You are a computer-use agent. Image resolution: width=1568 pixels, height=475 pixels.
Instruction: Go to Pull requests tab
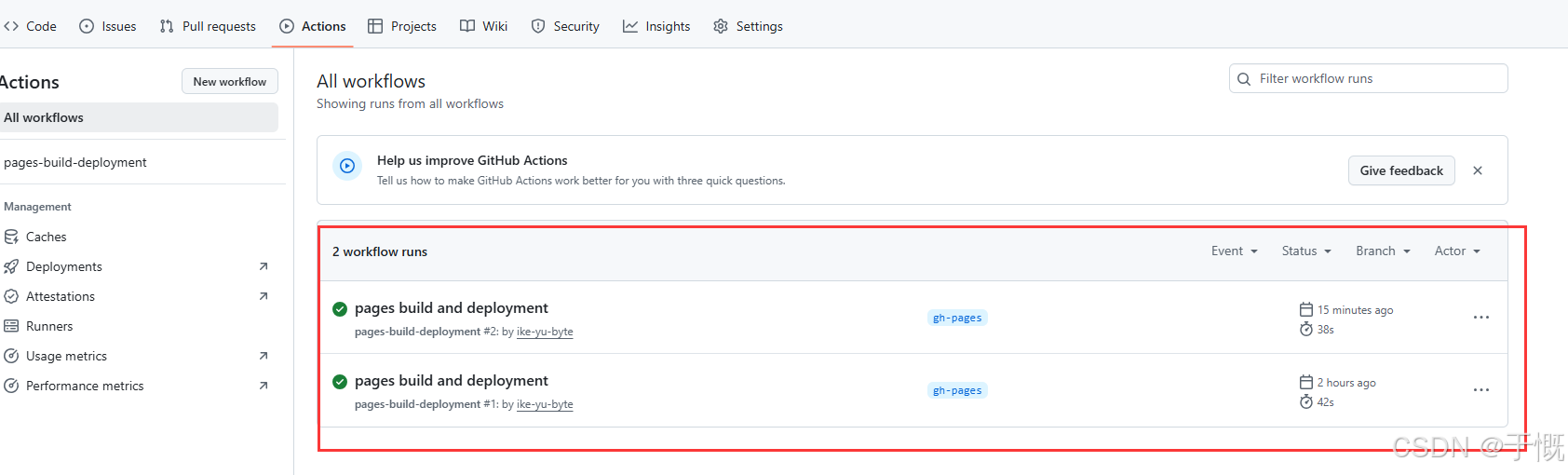(x=208, y=26)
